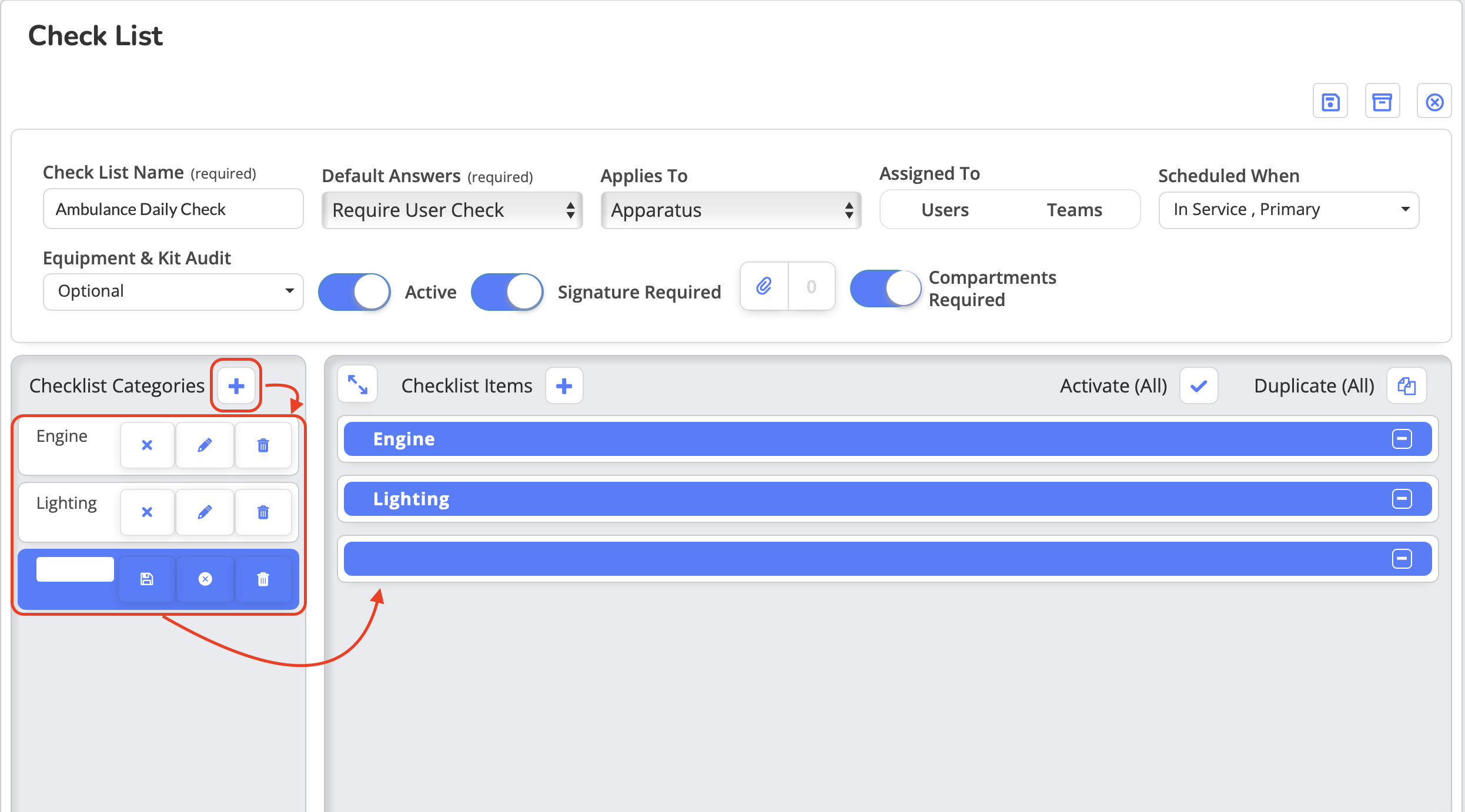Edit the Engine category with pencil icon

(205, 445)
